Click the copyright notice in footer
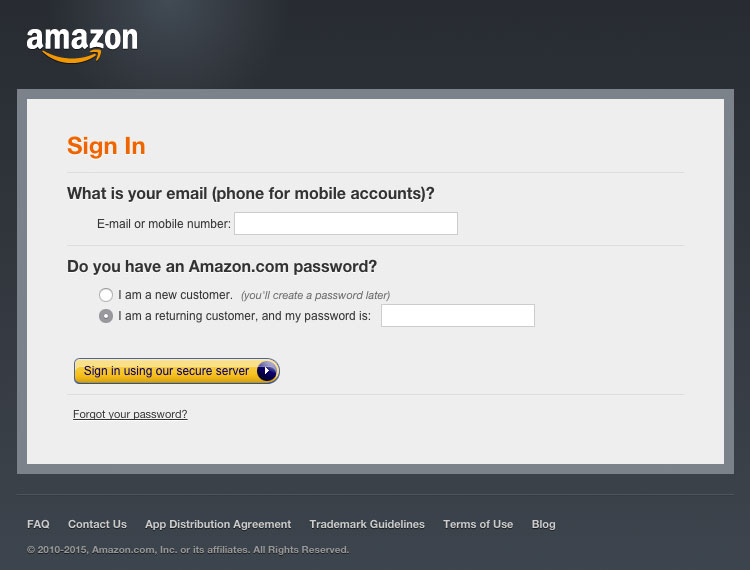Image resolution: width=750 pixels, height=570 pixels. coord(188,549)
